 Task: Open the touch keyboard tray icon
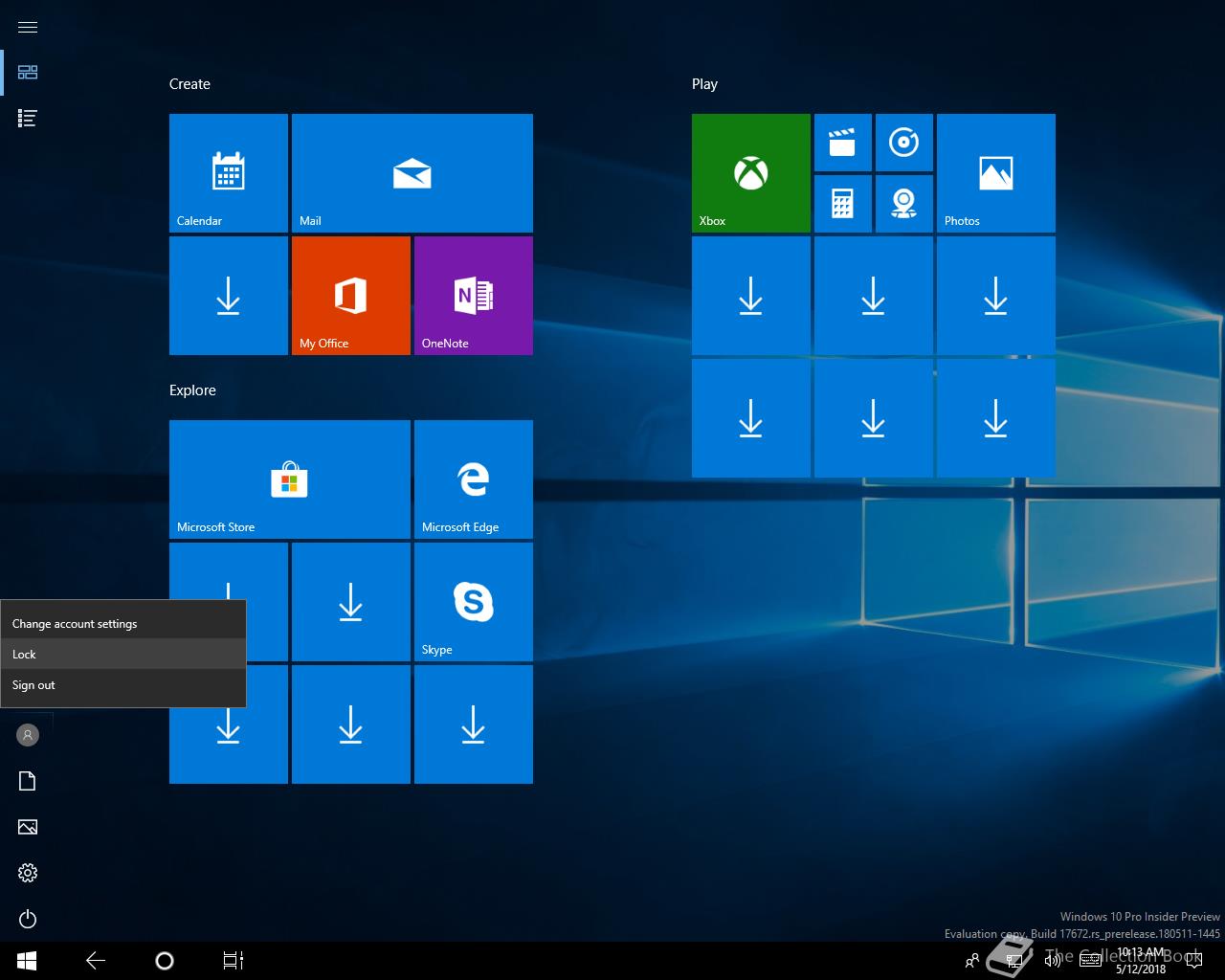[1091, 961]
